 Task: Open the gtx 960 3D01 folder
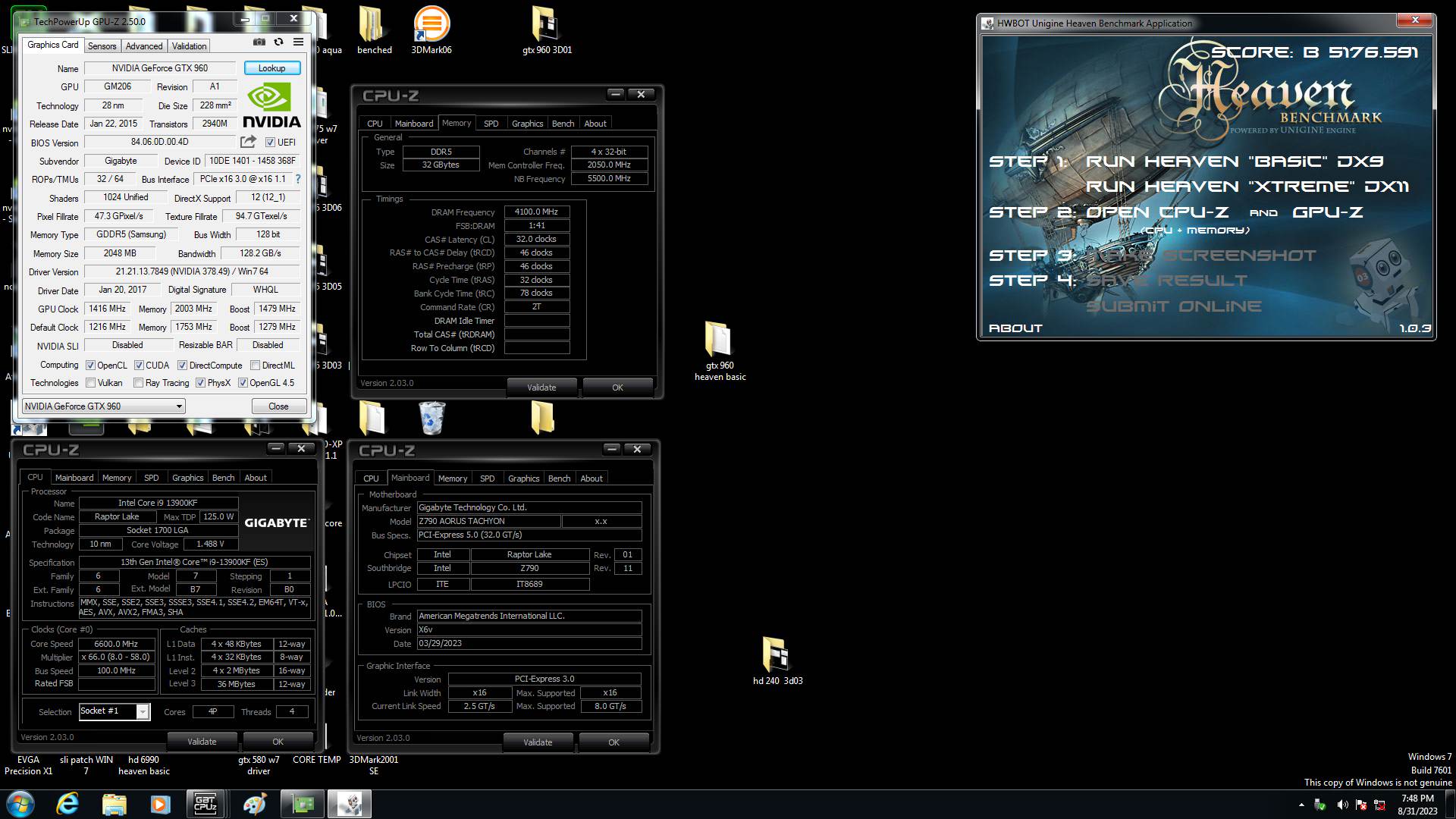pos(547,30)
